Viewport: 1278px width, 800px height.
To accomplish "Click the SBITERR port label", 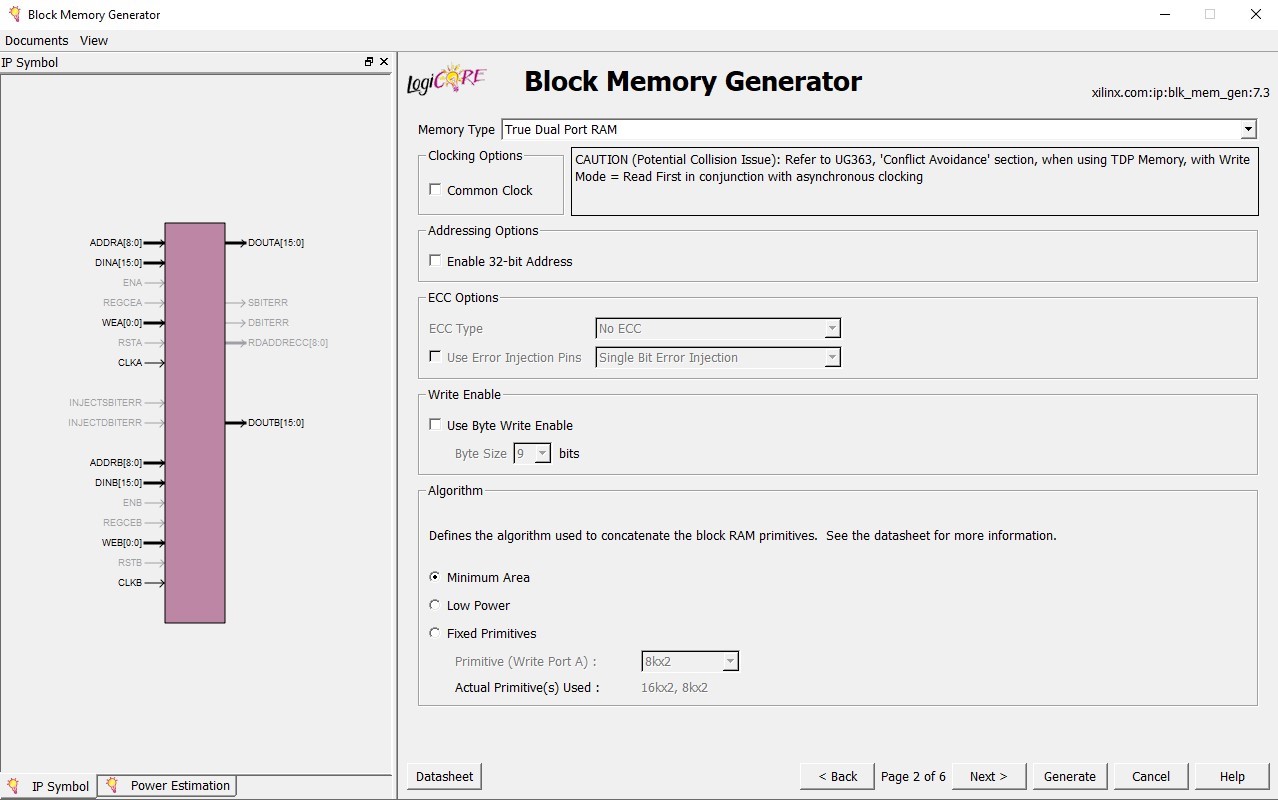I will [268, 303].
